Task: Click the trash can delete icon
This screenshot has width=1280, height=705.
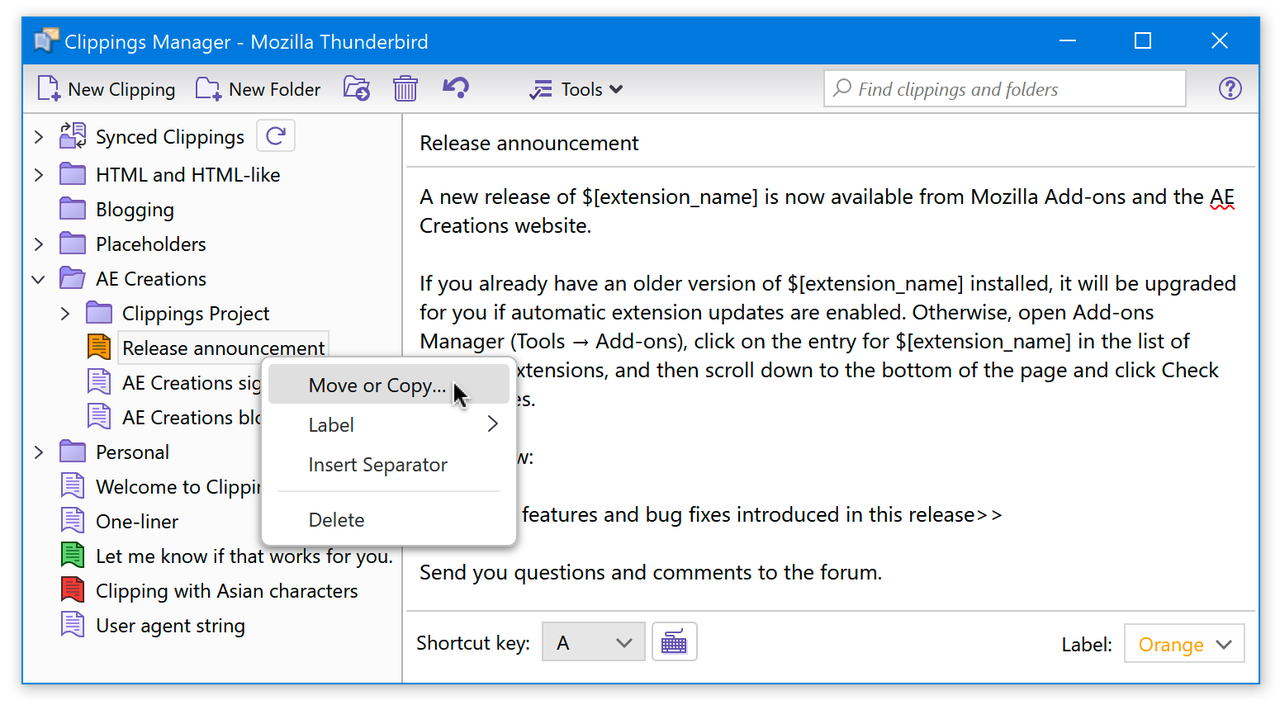Action: point(405,89)
